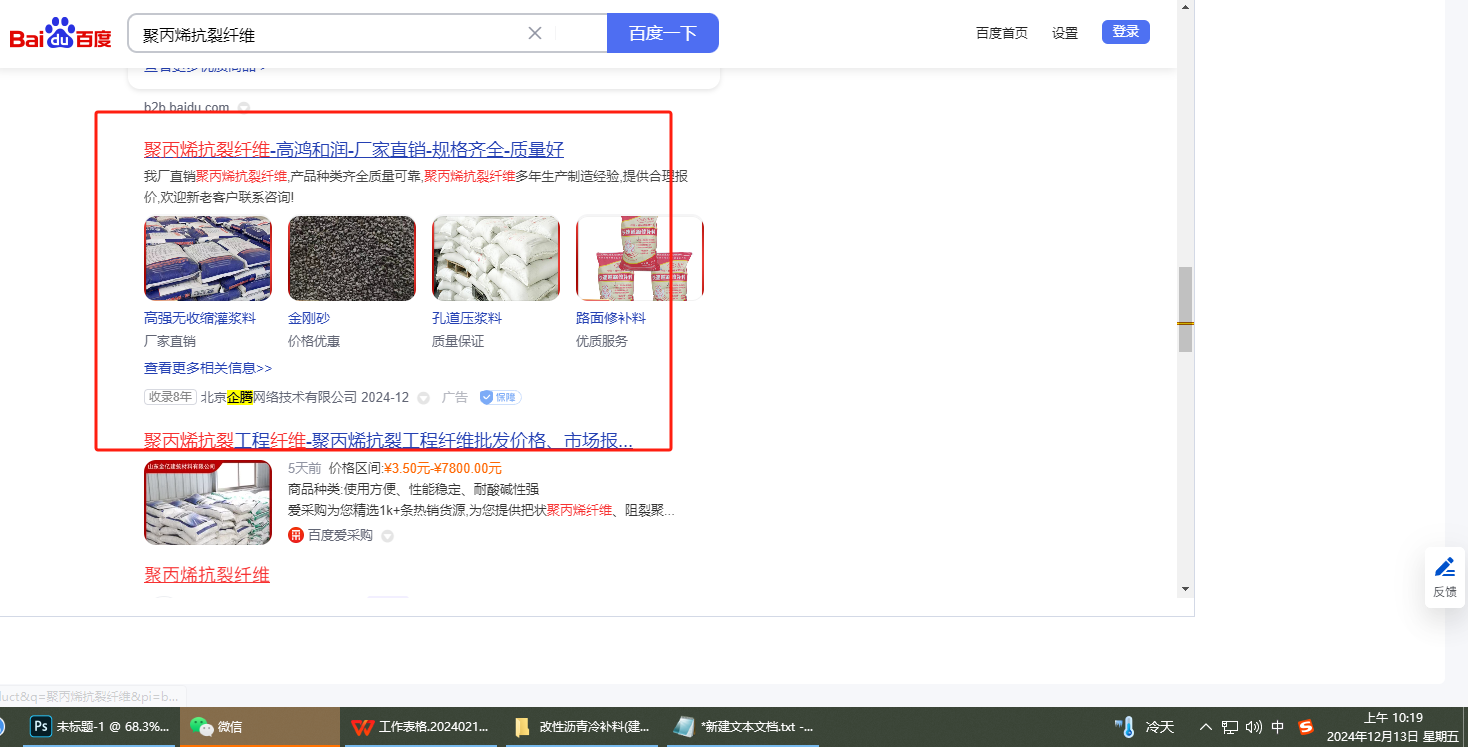
Task: Click the Baidu logo
Action: (x=61, y=34)
